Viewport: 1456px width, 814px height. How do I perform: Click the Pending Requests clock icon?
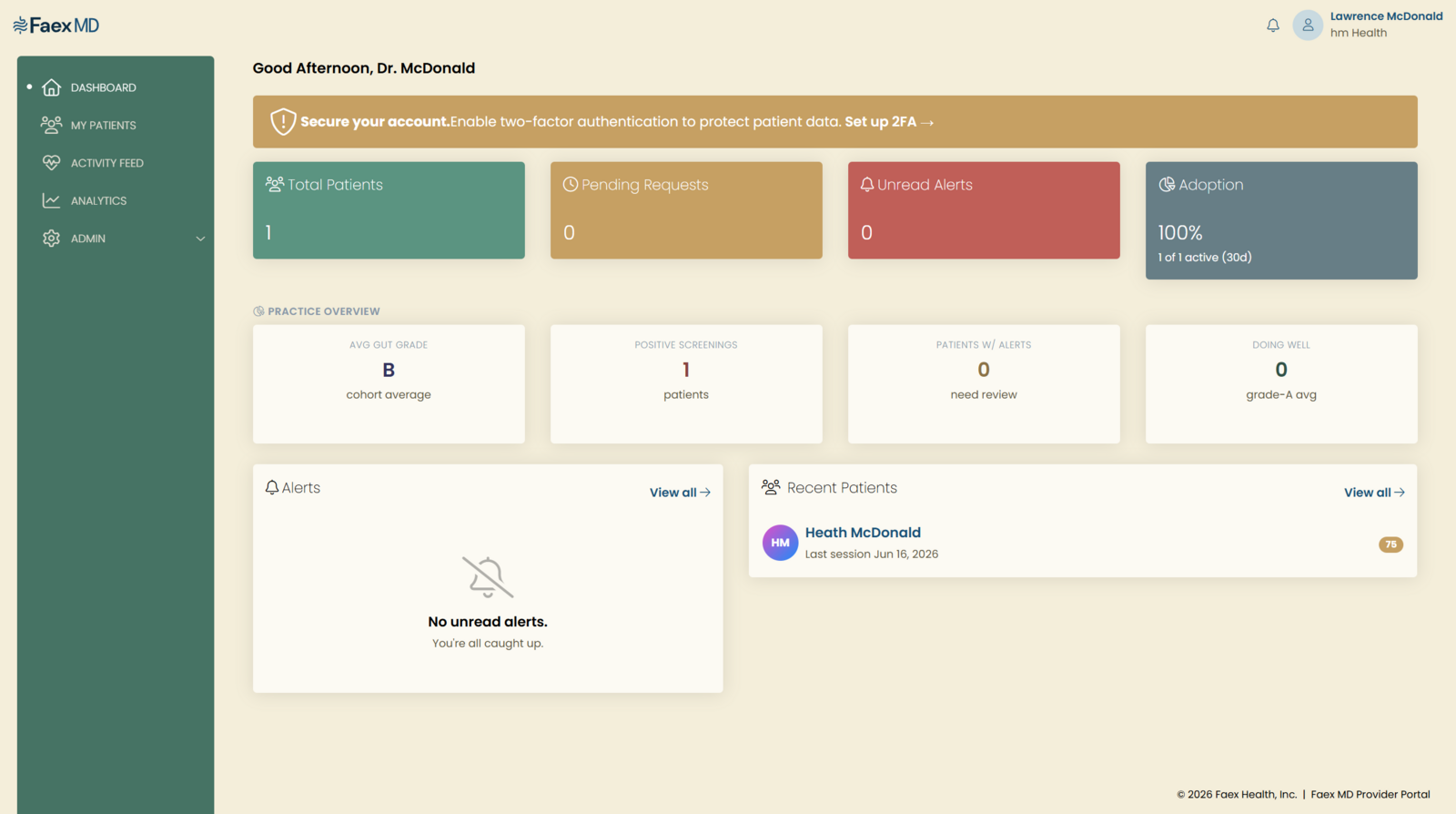coord(571,184)
